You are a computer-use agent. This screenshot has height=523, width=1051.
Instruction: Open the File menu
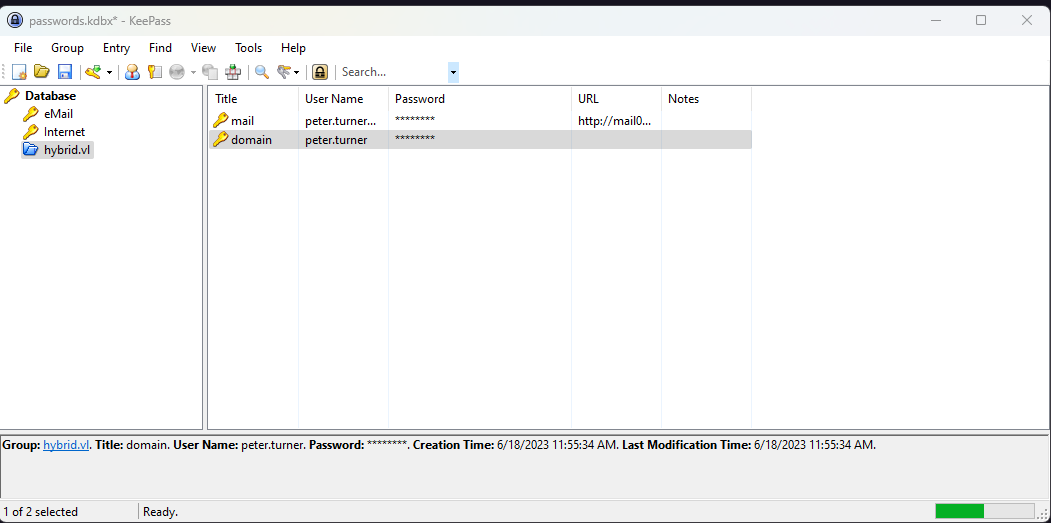[x=23, y=48]
